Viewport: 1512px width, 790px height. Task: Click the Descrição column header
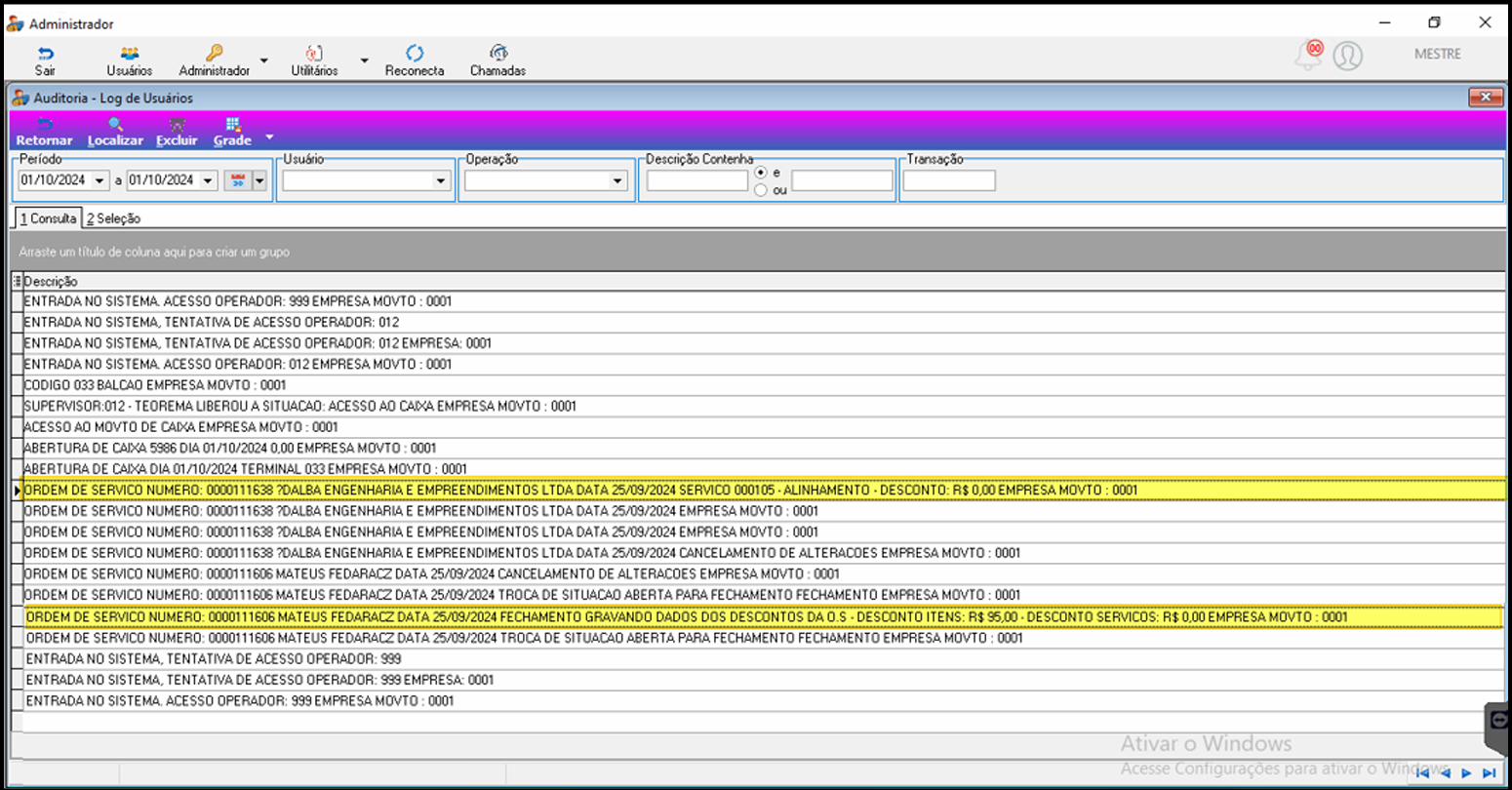point(764,281)
